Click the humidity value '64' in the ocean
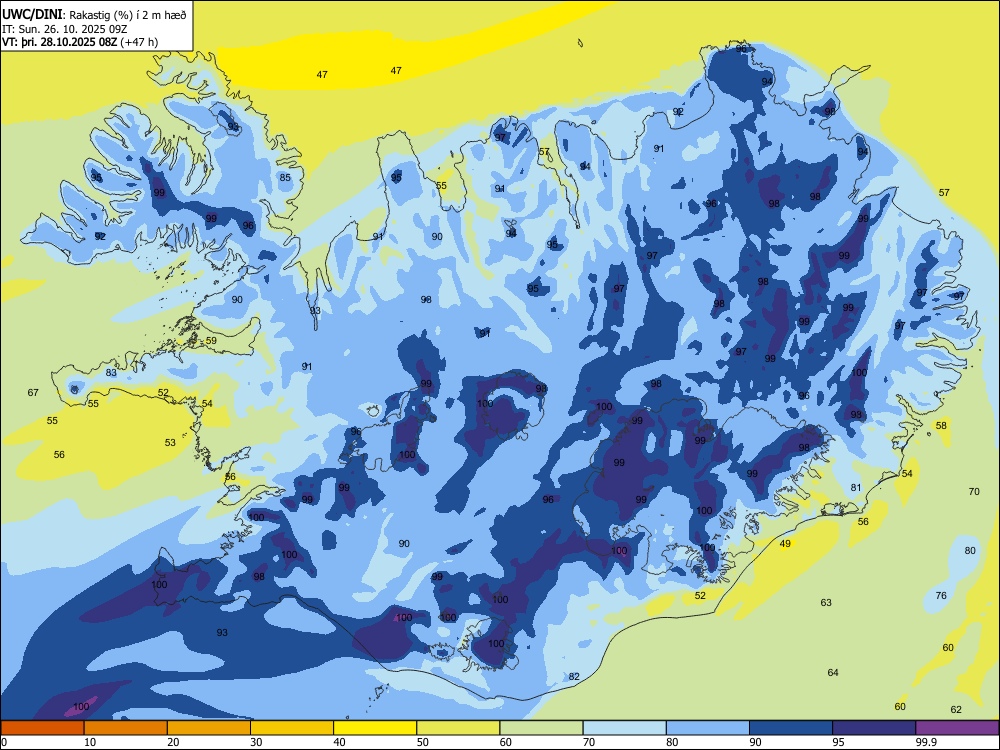Image resolution: width=1000 pixels, height=750 pixels. 833,673
